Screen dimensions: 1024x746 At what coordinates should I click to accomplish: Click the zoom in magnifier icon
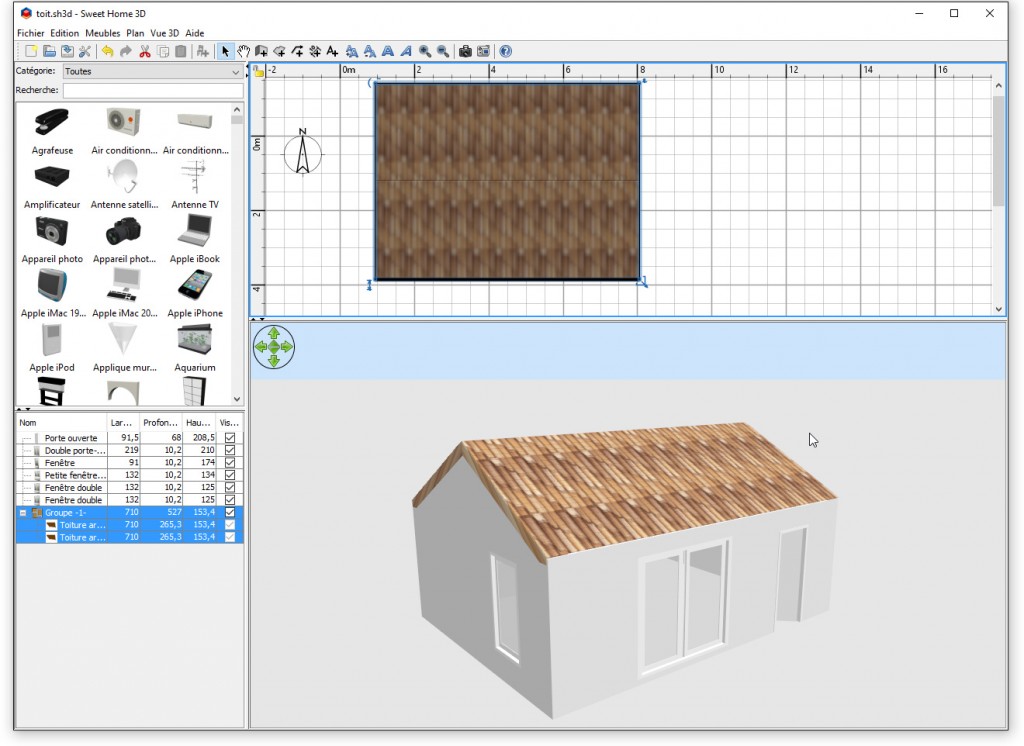pos(426,51)
